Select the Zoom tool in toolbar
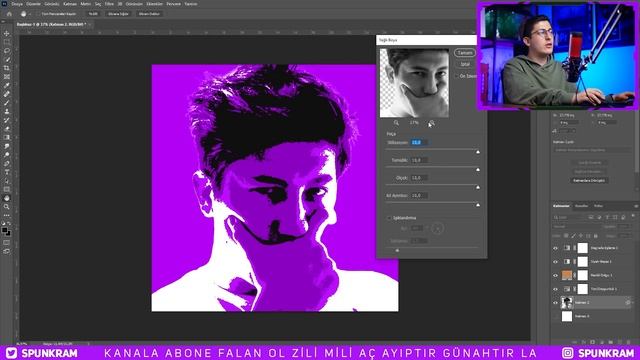The width and height of the screenshot is (640, 360). pyautogui.click(x=7, y=207)
